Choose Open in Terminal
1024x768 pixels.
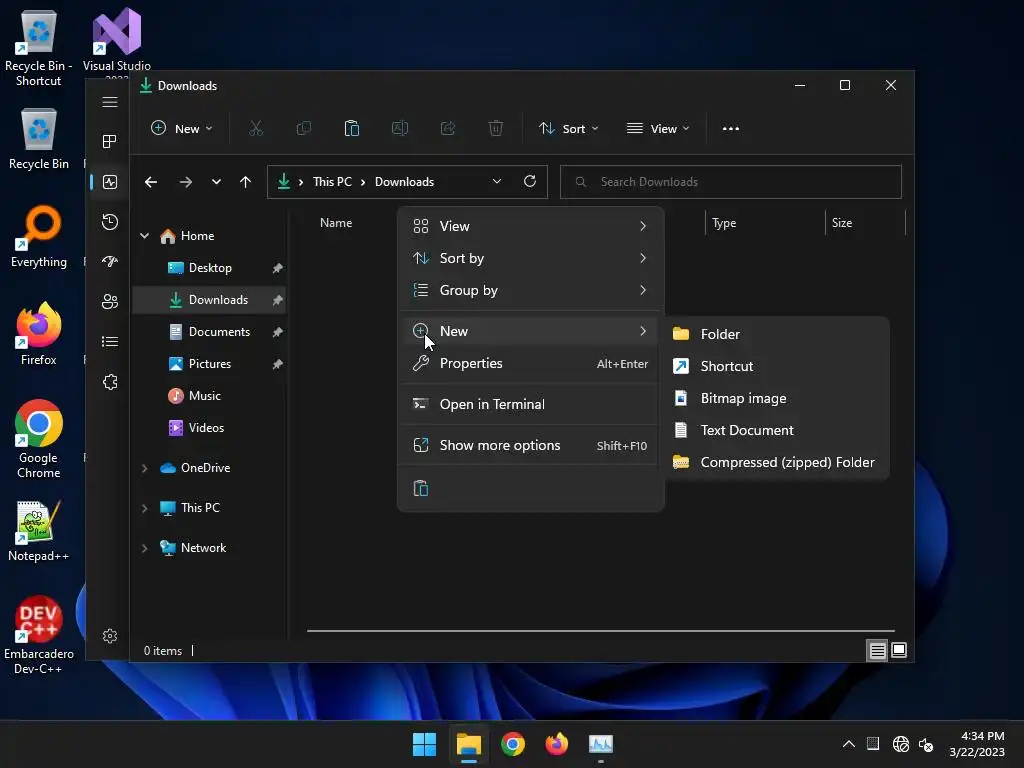tap(530, 404)
